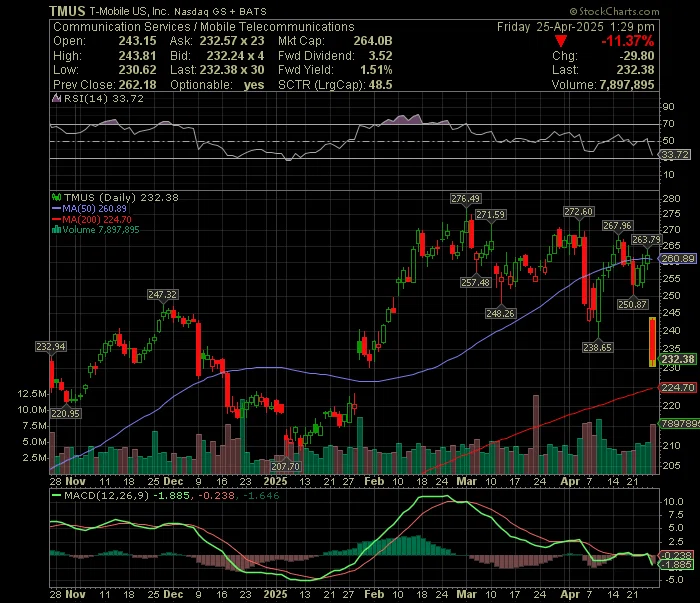Click the 7897895 volume axis tag
The height and width of the screenshot is (603, 700).
tap(679, 424)
